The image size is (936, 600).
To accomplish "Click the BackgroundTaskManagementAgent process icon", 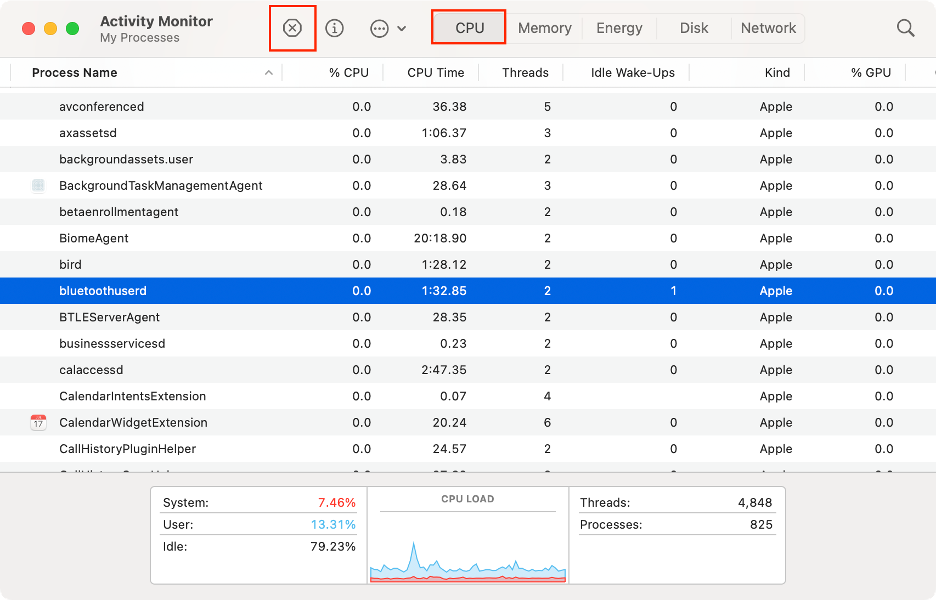I will [x=37, y=185].
